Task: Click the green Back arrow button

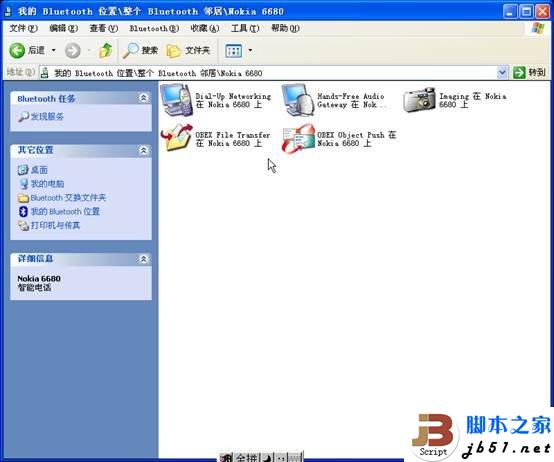Action: [17, 51]
